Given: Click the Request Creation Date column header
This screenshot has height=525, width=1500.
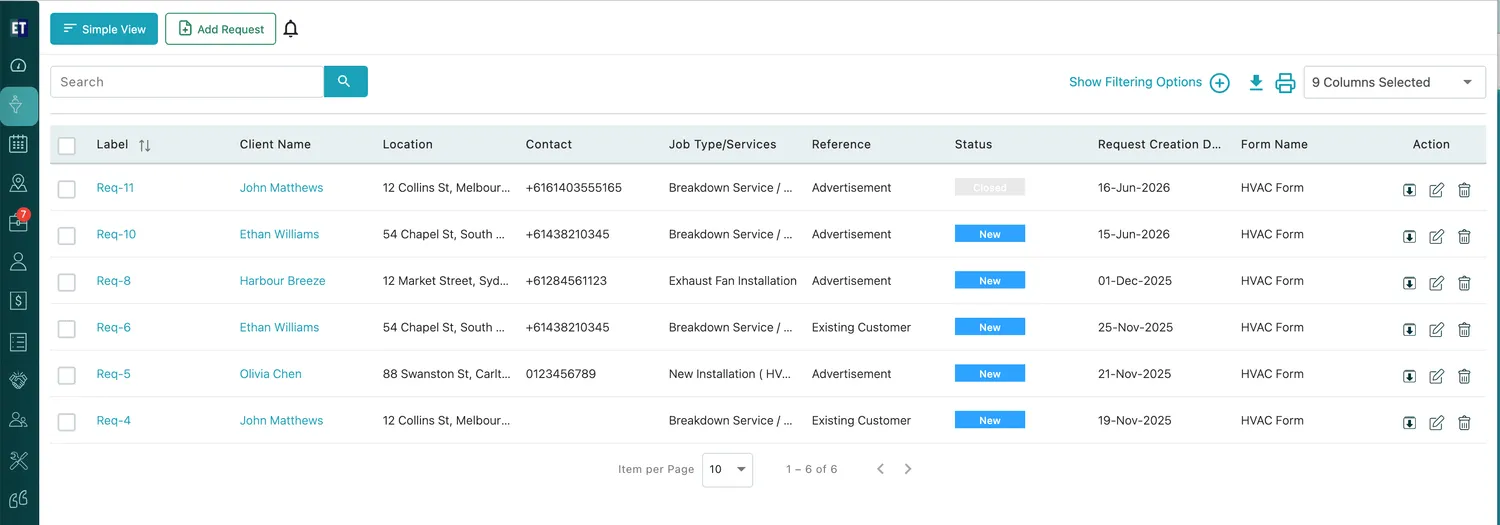Looking at the screenshot, I should tap(1159, 144).
